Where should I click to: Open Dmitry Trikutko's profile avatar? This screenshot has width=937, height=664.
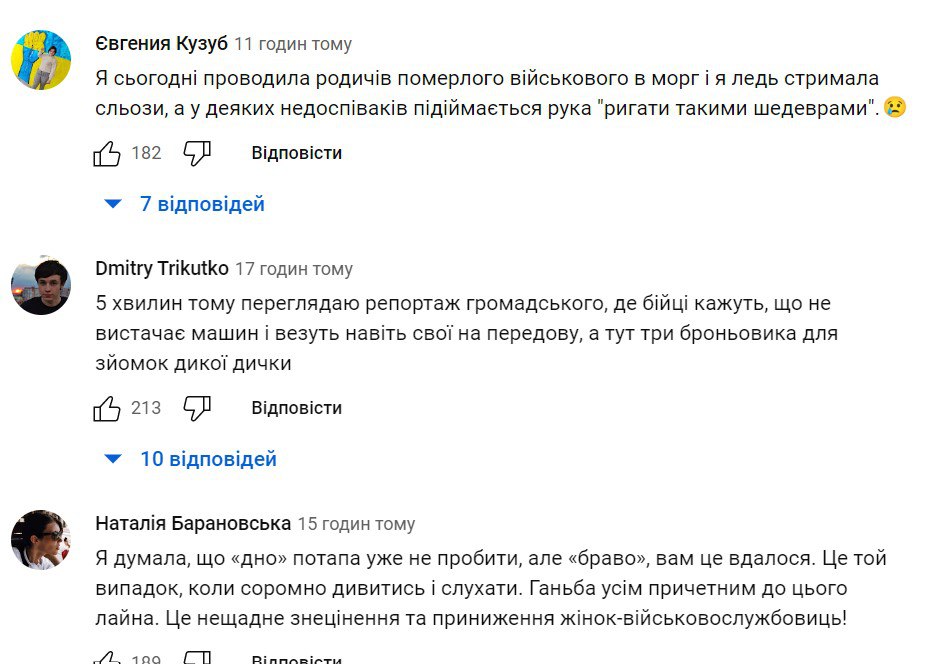[41, 285]
